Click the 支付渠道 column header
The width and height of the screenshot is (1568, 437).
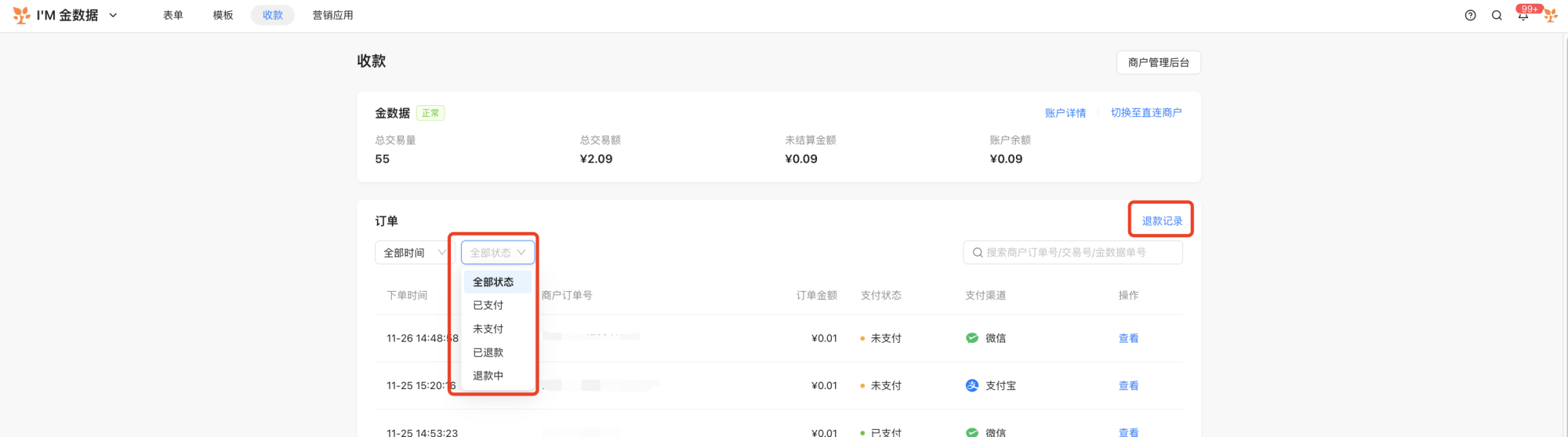click(985, 295)
